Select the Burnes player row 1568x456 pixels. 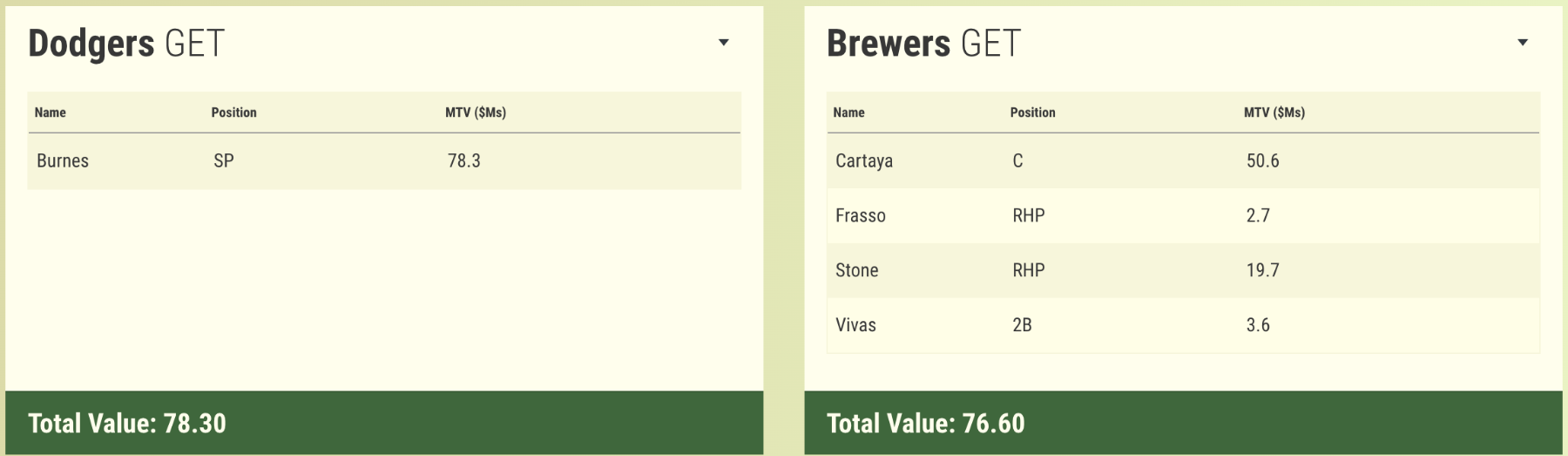[383, 161]
